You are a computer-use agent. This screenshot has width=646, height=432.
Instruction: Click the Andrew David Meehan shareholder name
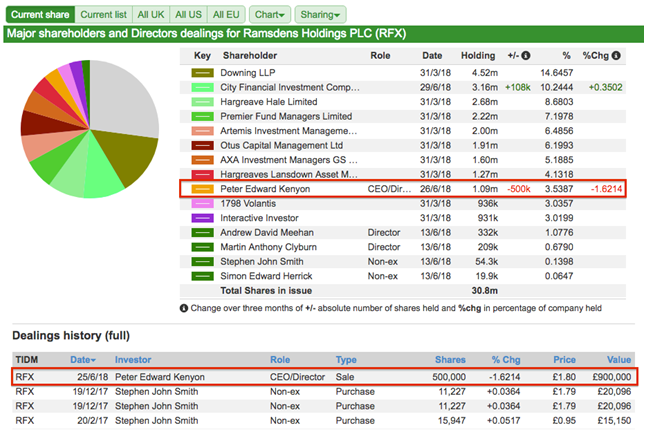pos(267,233)
